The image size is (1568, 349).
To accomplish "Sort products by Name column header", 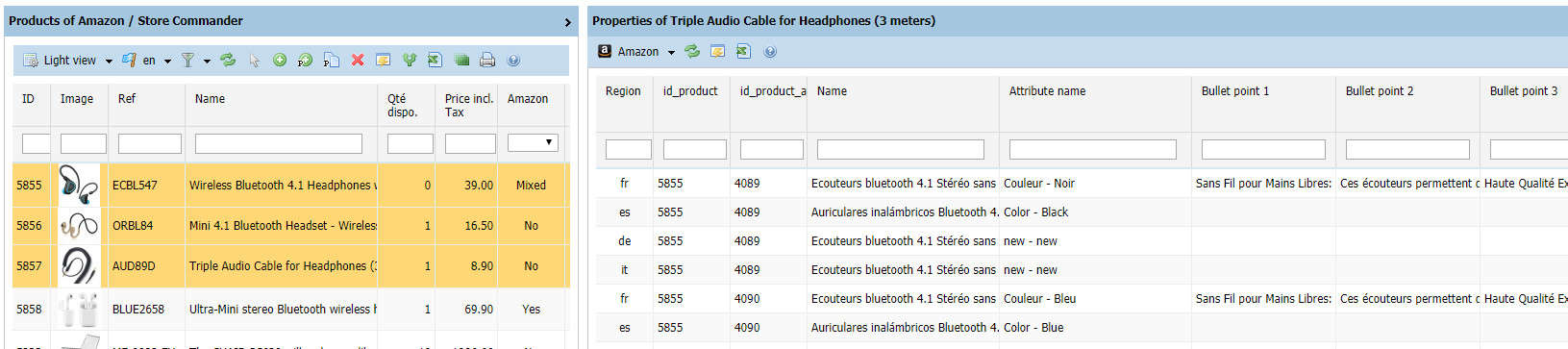I will [282, 105].
